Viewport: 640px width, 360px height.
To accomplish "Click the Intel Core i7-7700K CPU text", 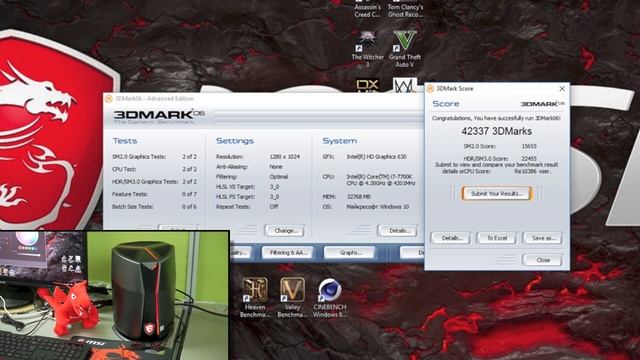I will [381, 180].
